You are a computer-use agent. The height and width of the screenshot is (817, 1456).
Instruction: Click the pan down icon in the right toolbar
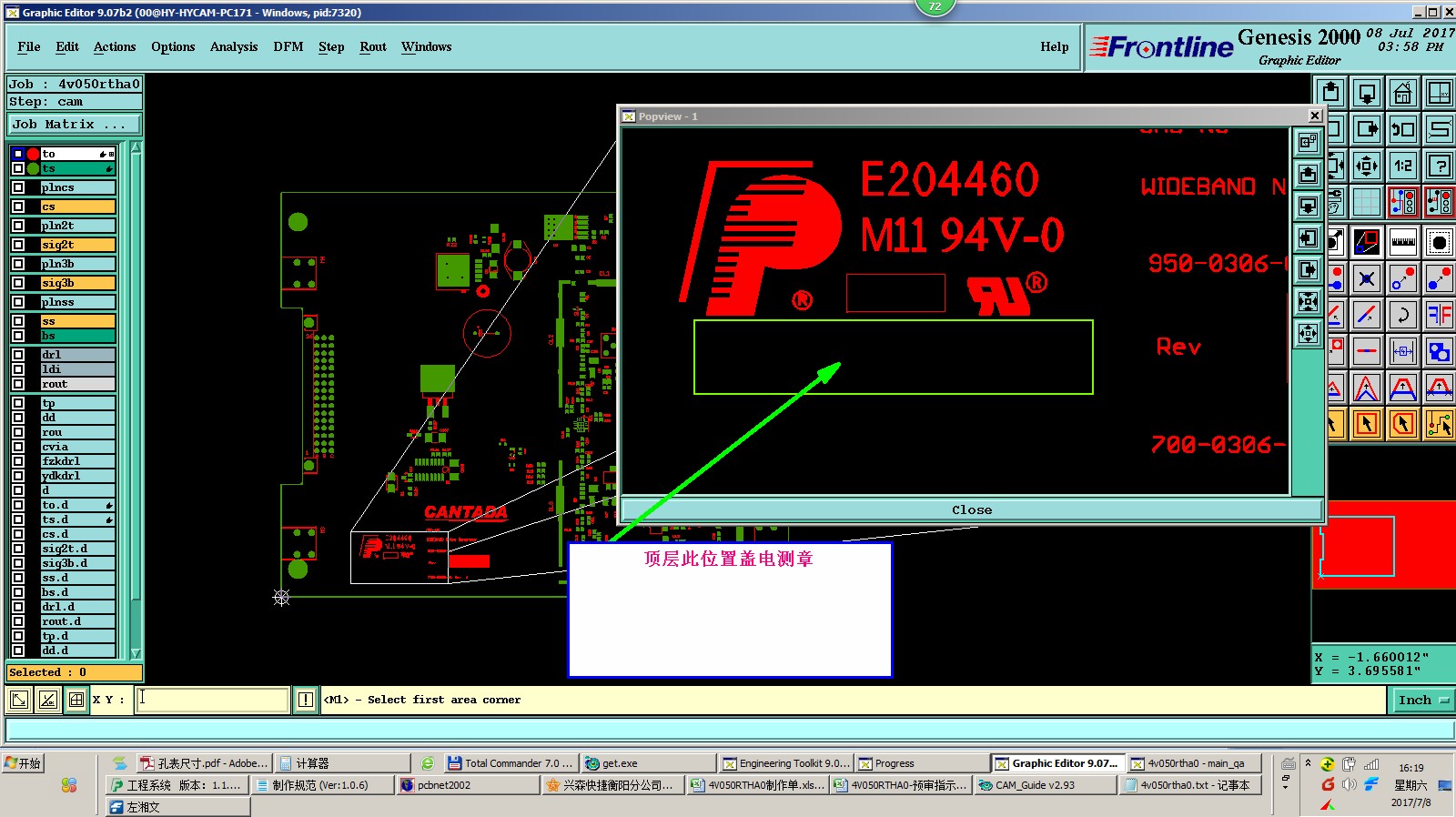[x=1367, y=93]
